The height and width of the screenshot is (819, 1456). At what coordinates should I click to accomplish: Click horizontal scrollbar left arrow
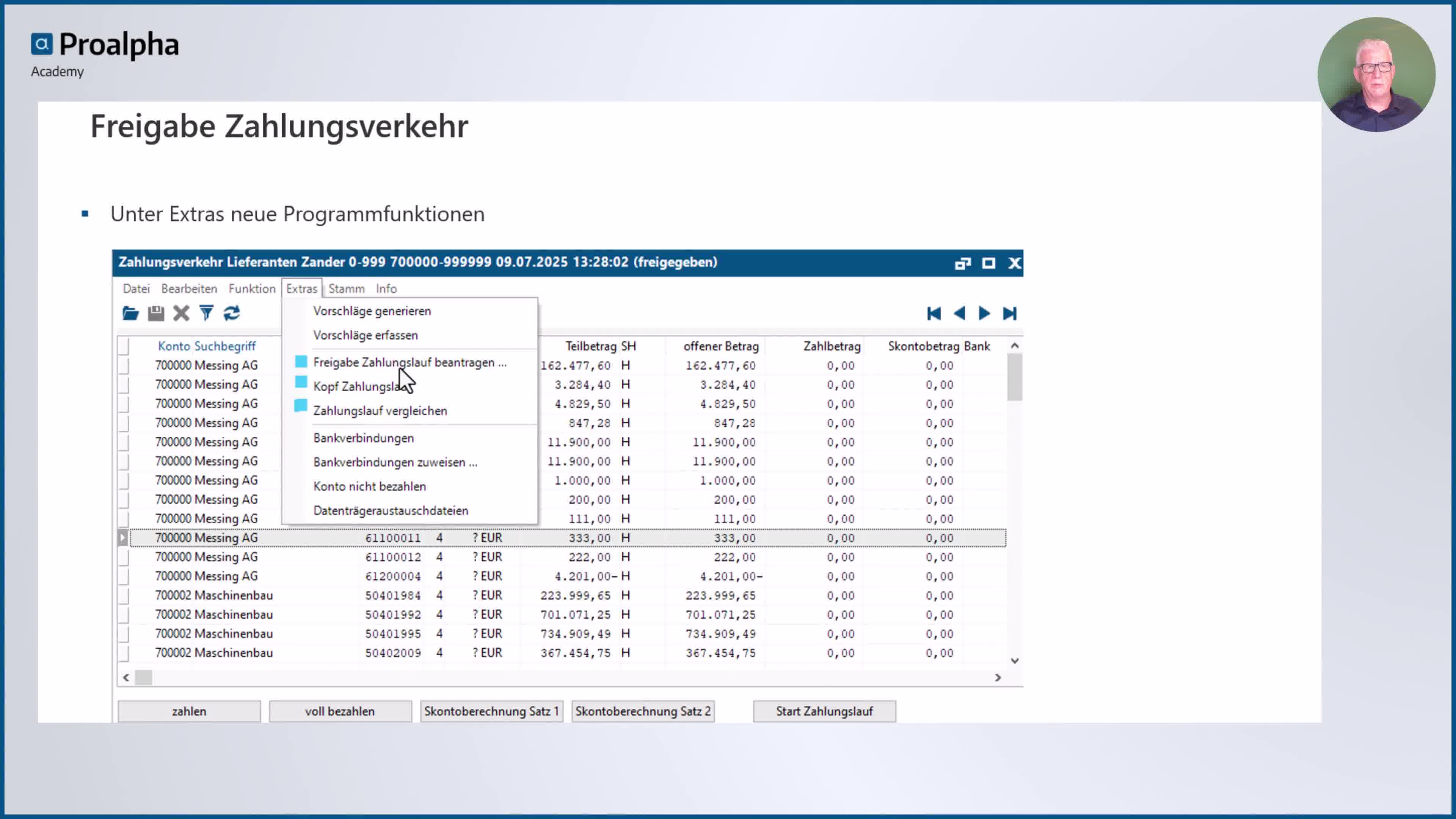click(126, 678)
